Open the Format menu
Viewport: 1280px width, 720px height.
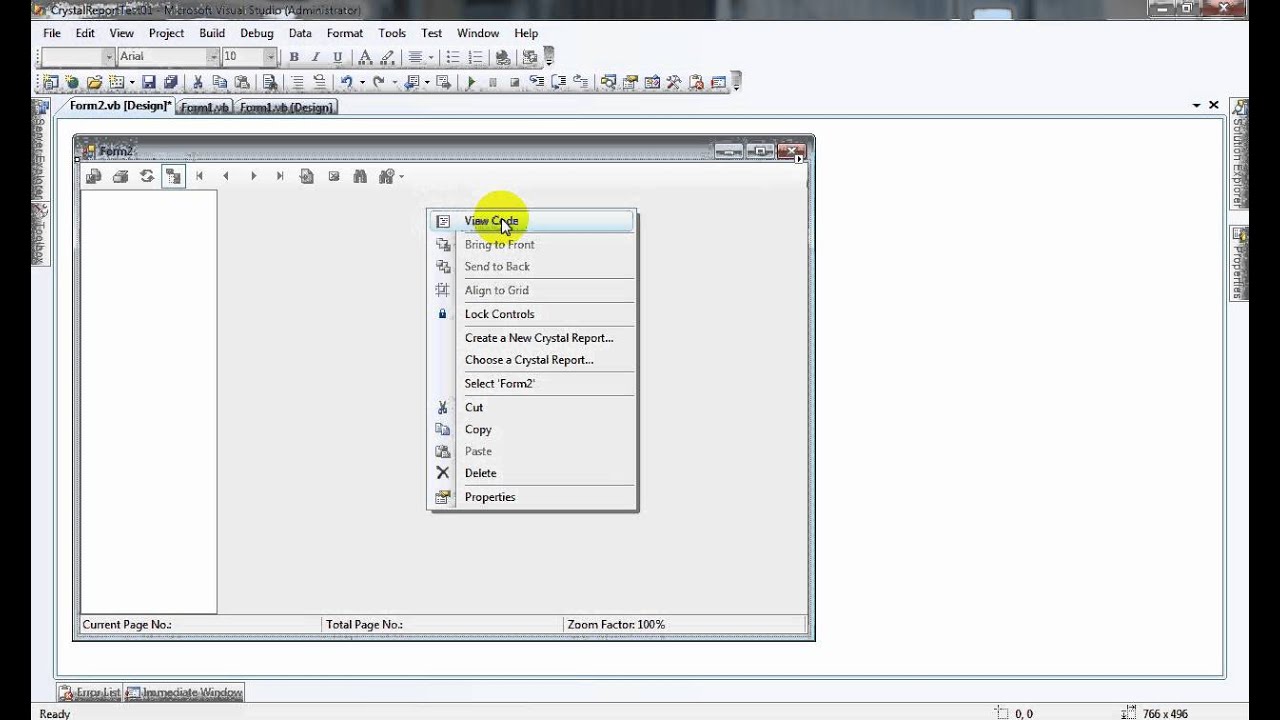(345, 33)
